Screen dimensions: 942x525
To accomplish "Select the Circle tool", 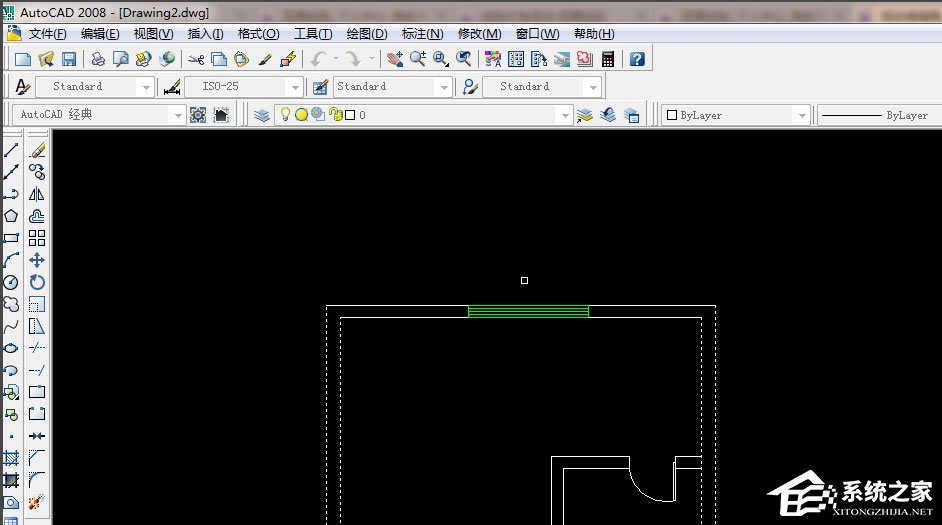I will point(12,282).
